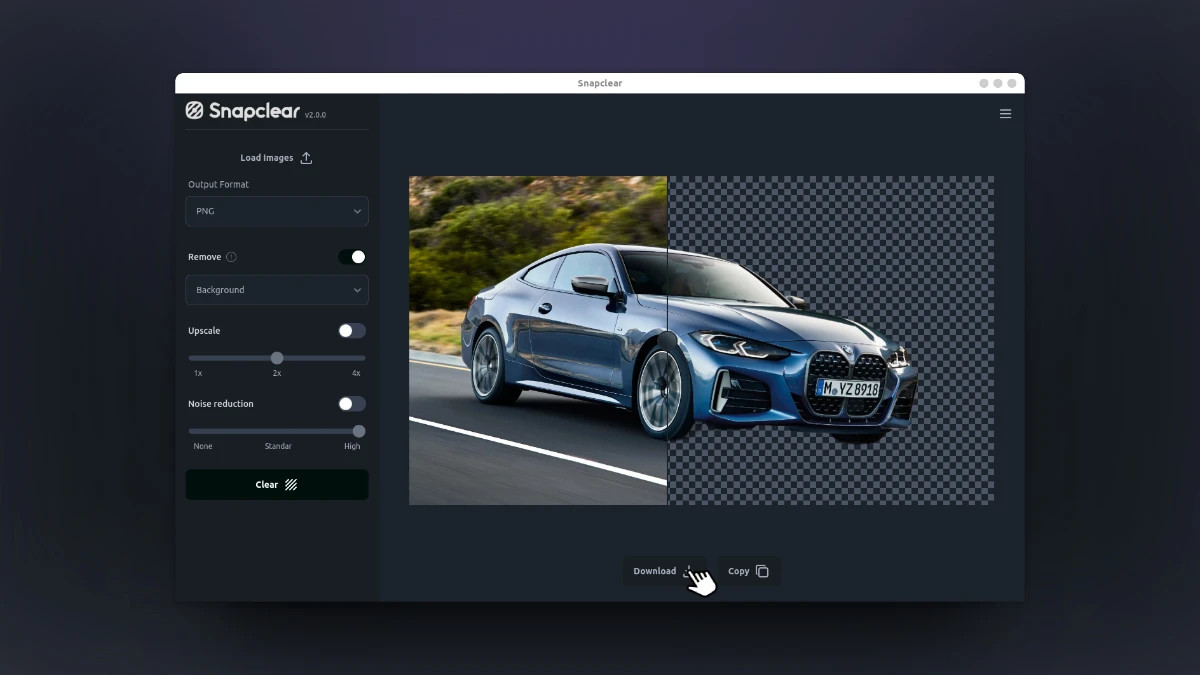Open the hamburger menu icon
The image size is (1200, 675).
click(x=1005, y=114)
